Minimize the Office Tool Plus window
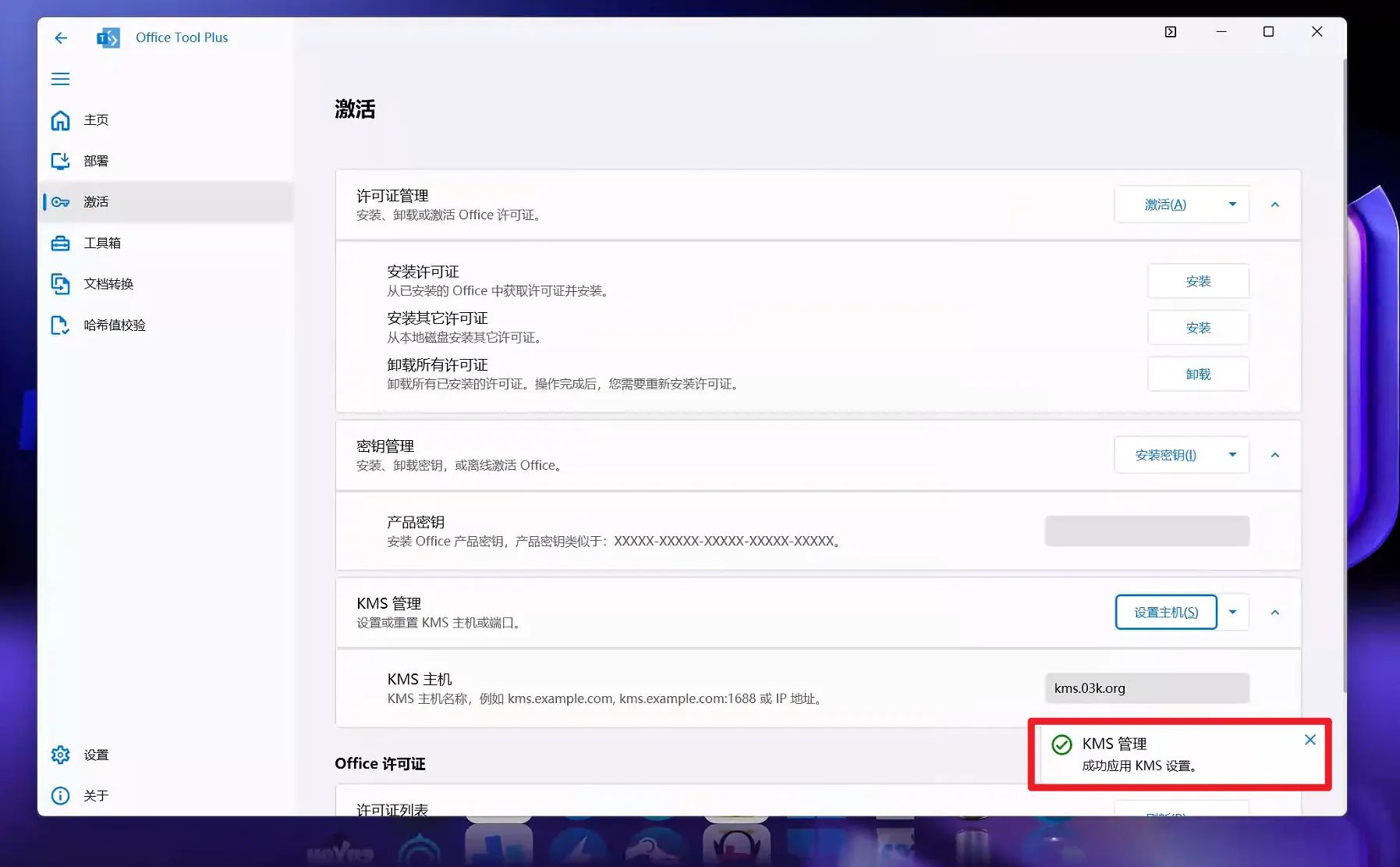Viewport: 1400px width, 867px height. tap(1221, 32)
